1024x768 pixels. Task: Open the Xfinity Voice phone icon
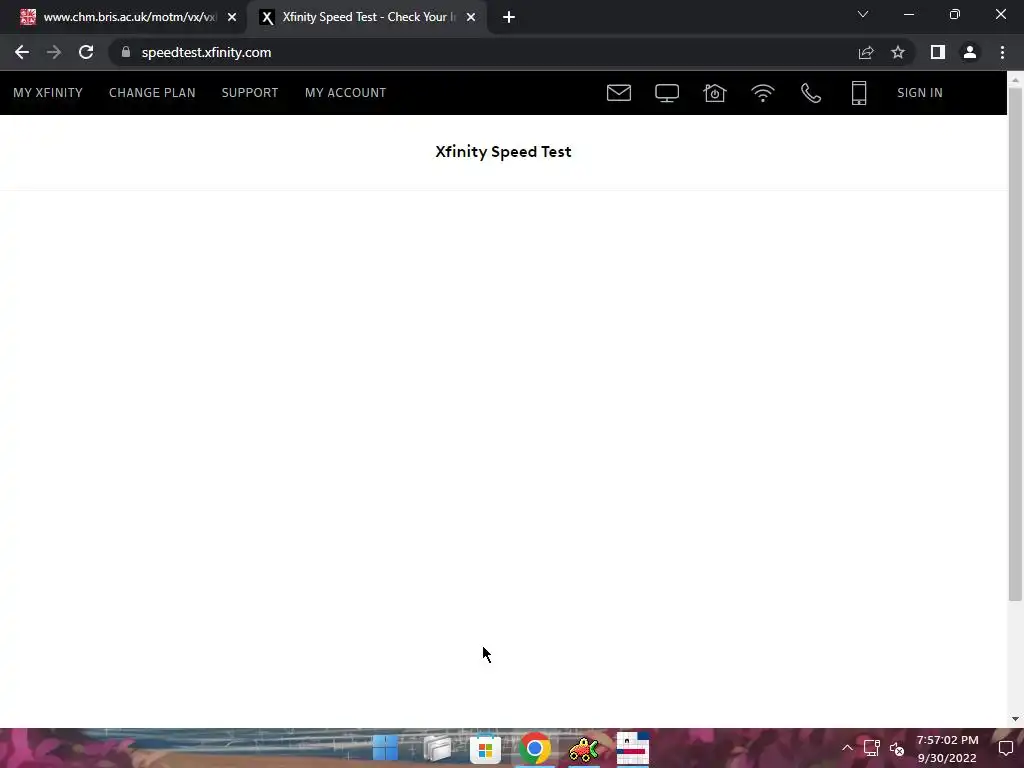point(810,93)
